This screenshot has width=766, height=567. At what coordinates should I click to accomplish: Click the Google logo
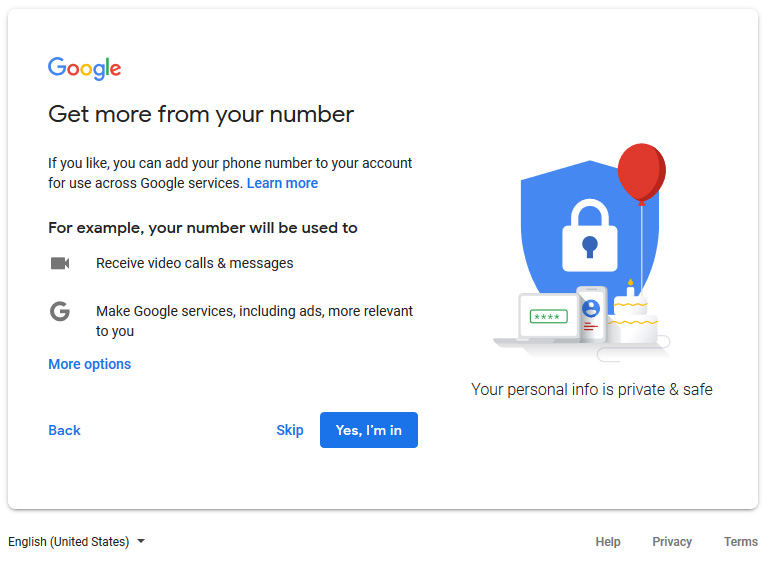click(x=84, y=68)
